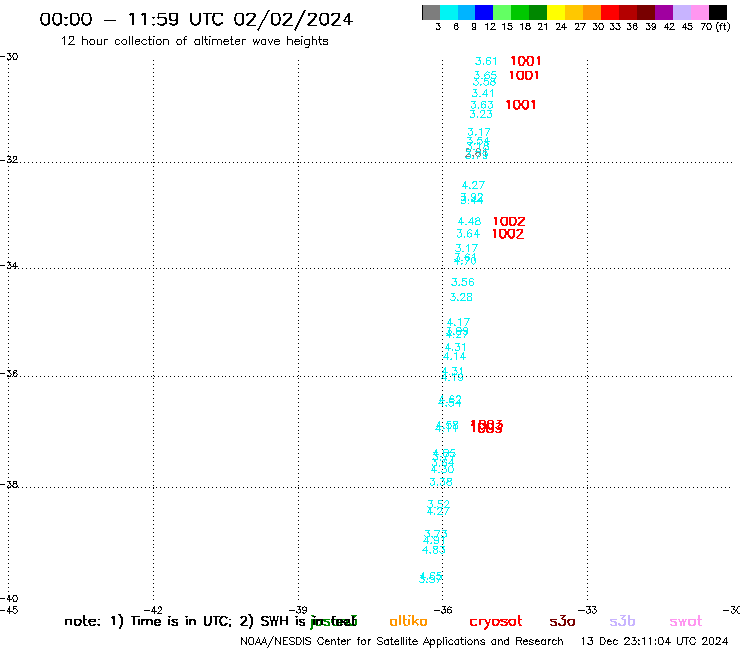Image resolution: width=740 pixels, height=650 pixels.
Task: Click the wave height value '3.23'
Action: tap(481, 114)
